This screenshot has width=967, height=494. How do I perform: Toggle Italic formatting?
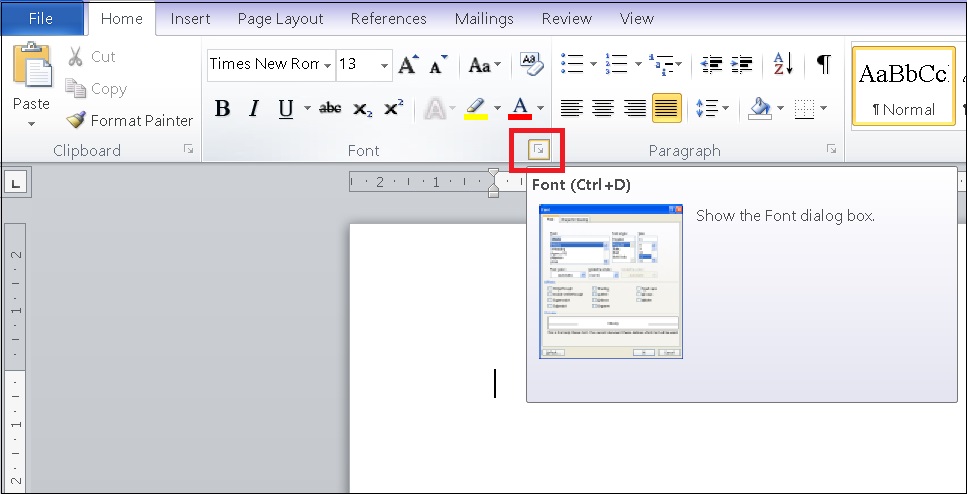pos(253,109)
